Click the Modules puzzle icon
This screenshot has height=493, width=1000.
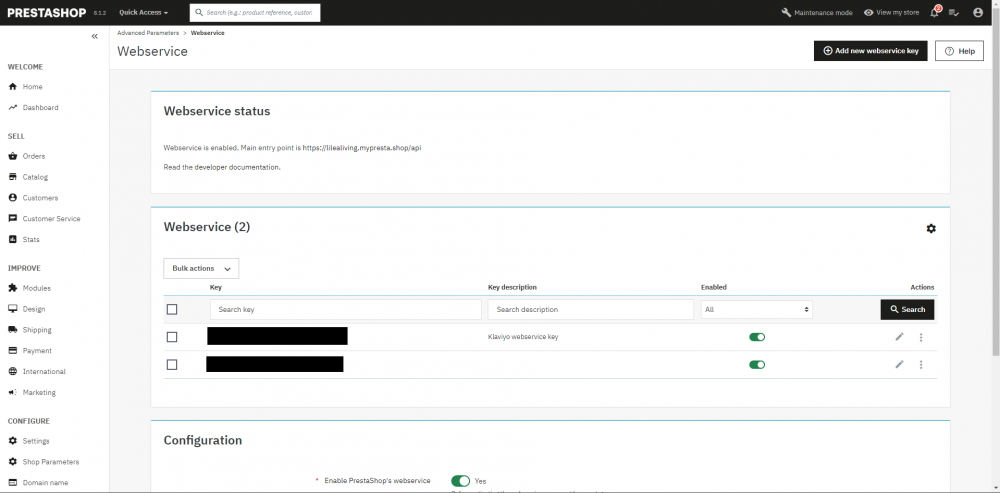(x=12, y=288)
